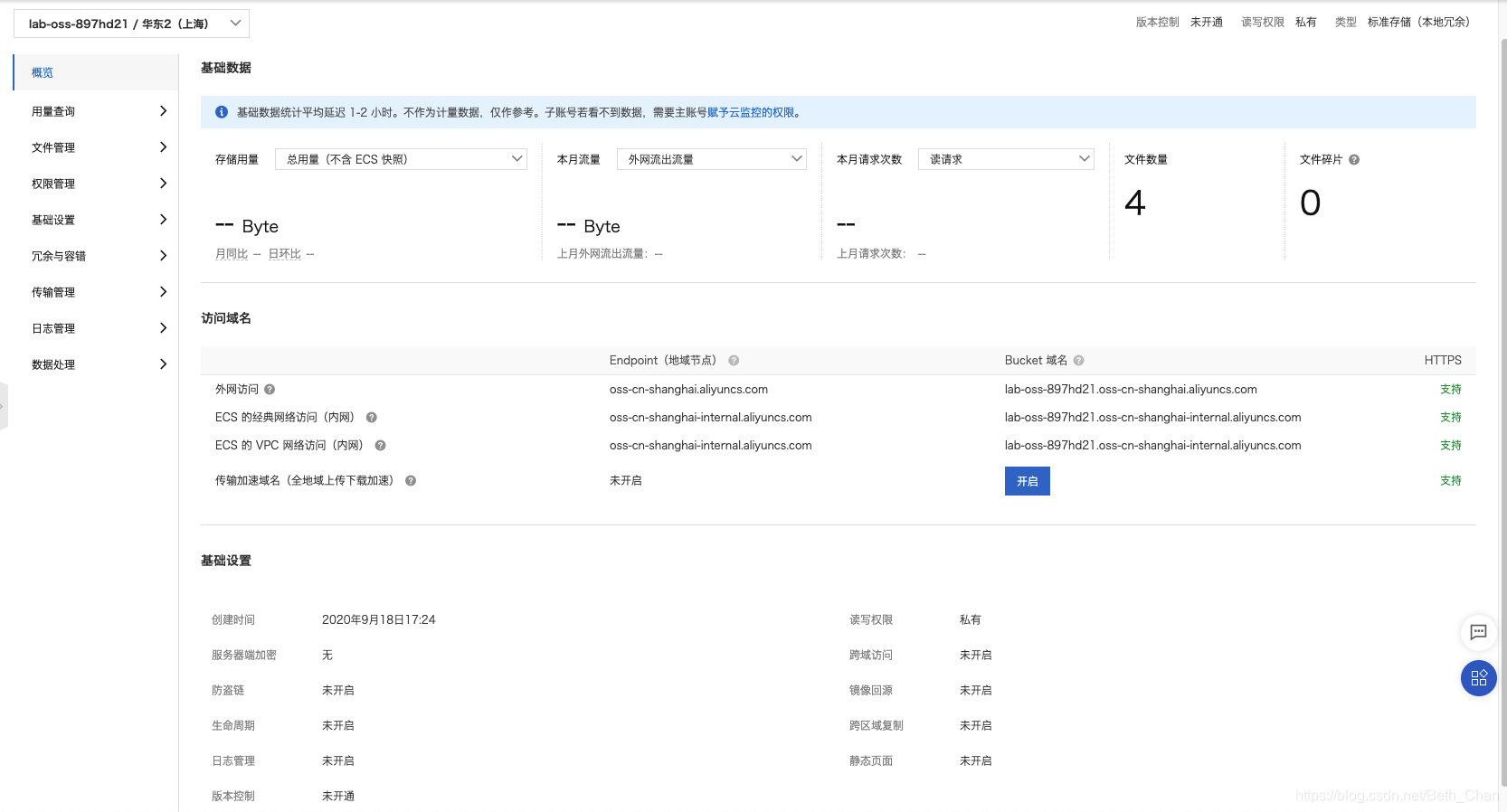The image size is (1507, 812).
Task: Click 无 value for 服务器端加密
Action: [x=327, y=656]
